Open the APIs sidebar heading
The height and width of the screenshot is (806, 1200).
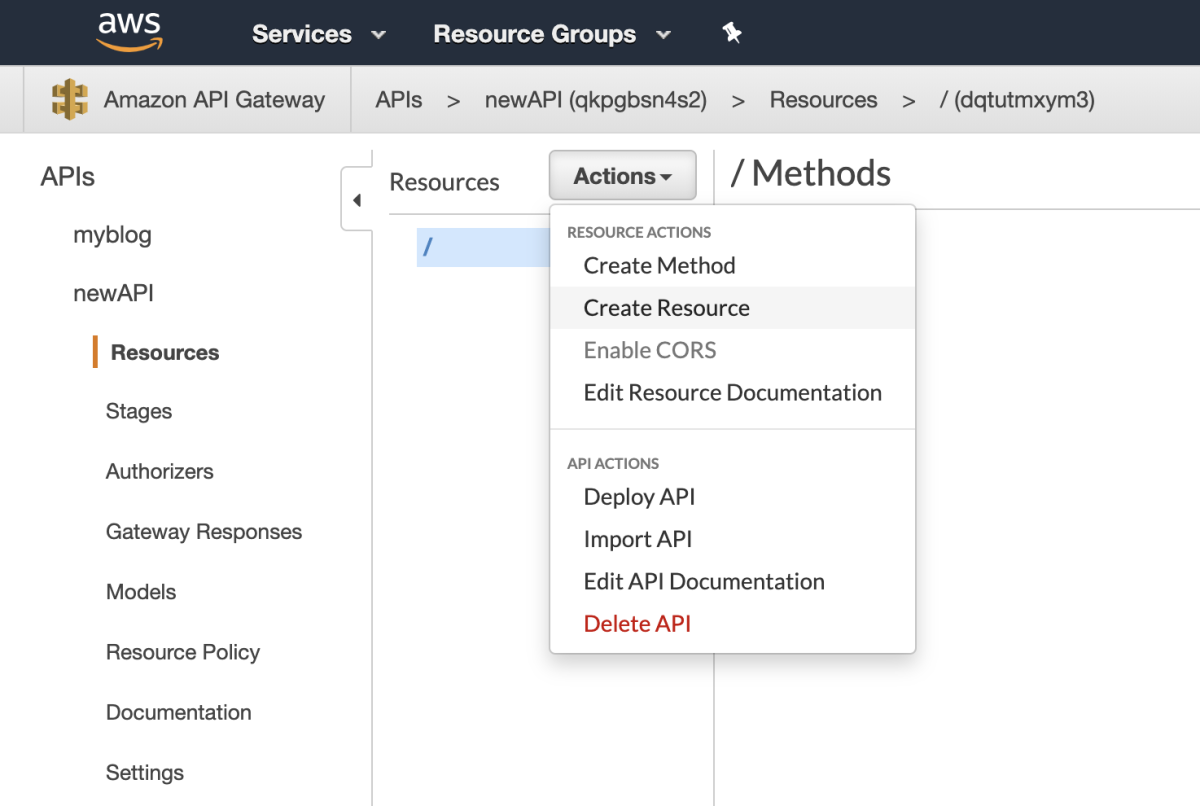coord(68,177)
